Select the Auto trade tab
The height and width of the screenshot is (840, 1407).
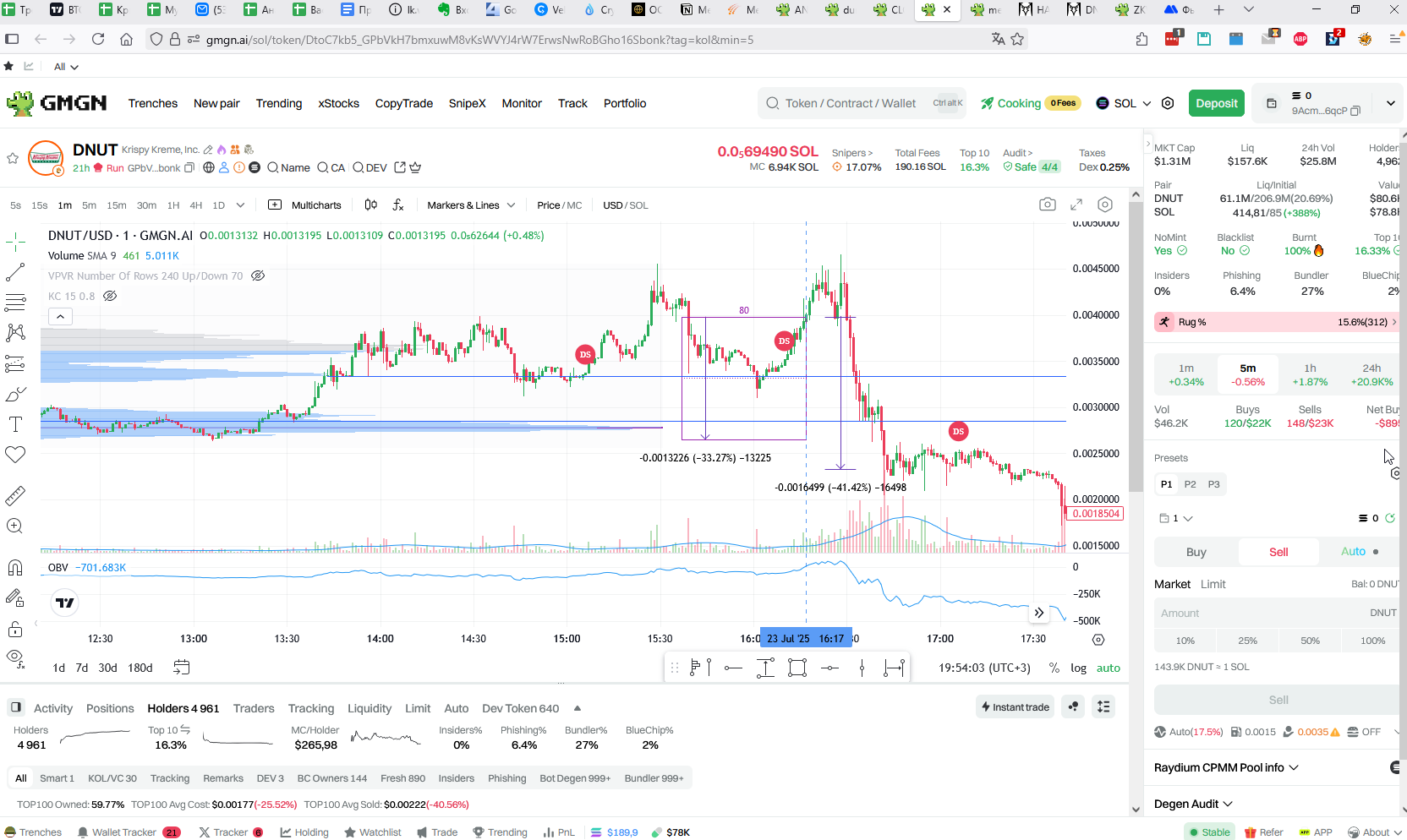point(1359,552)
